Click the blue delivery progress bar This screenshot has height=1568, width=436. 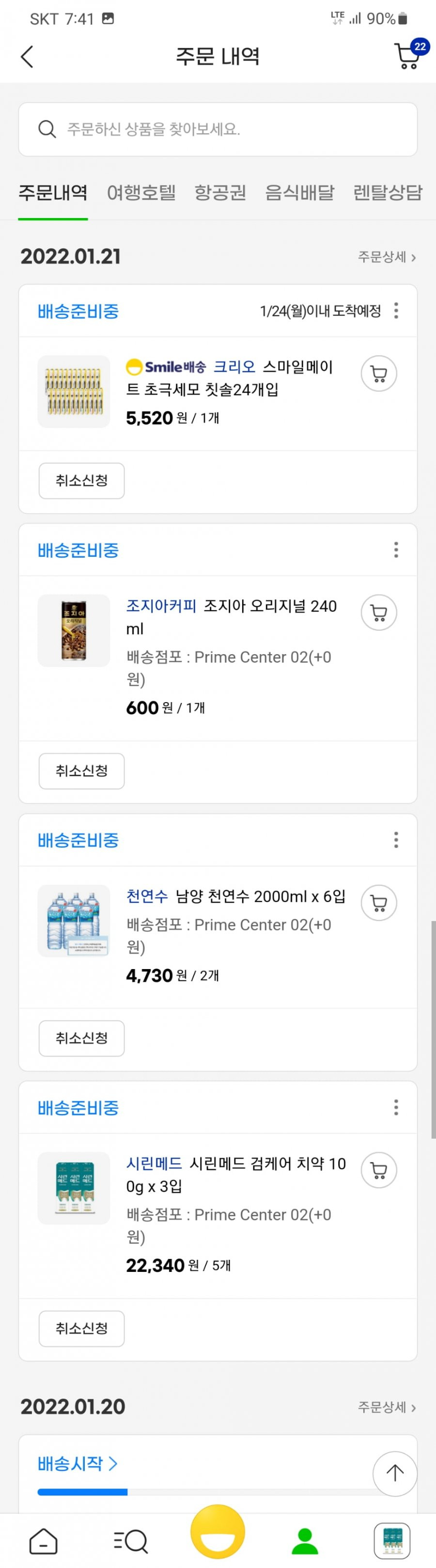tap(82, 1491)
